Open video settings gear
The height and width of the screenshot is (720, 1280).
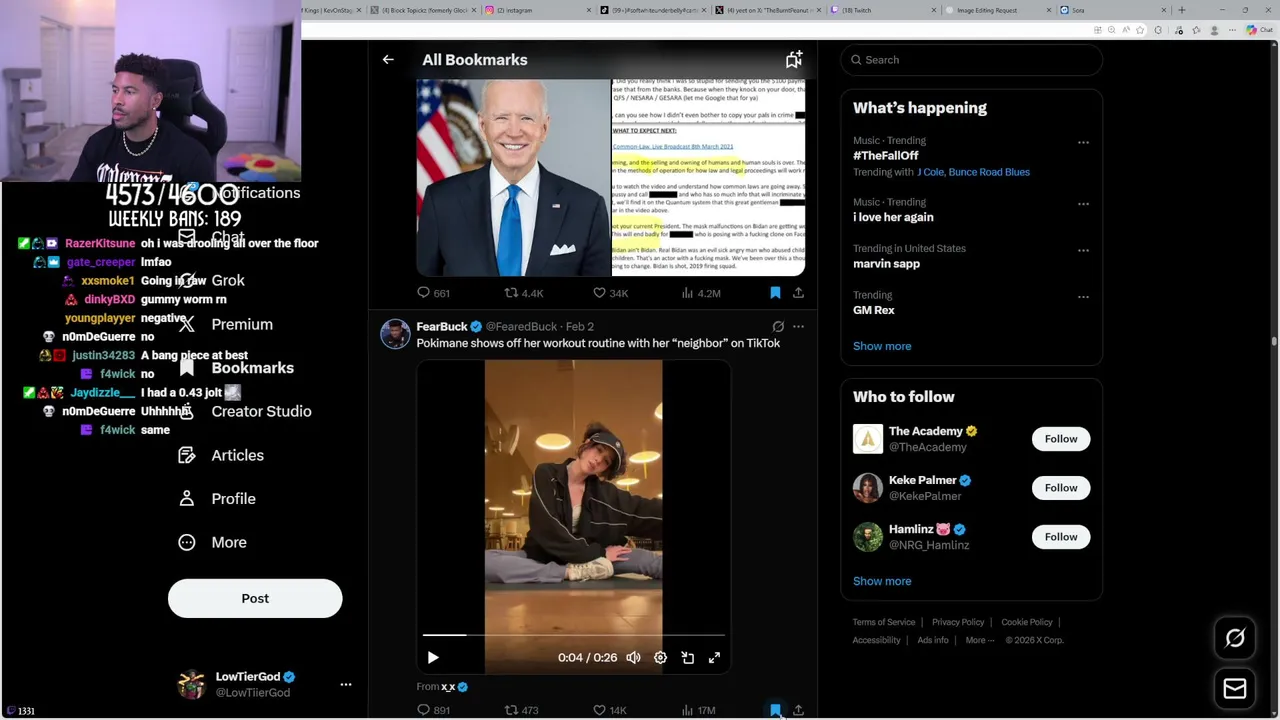click(660, 657)
